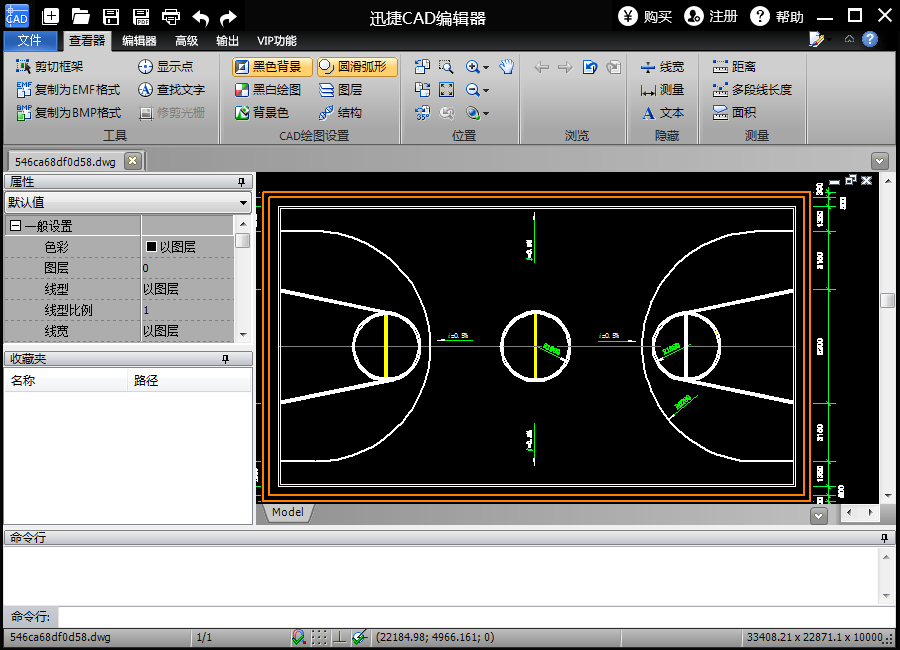Viewport: 900px width, 650px height.
Task: Open the 默认值 properties dropdown
Action: tap(128, 202)
